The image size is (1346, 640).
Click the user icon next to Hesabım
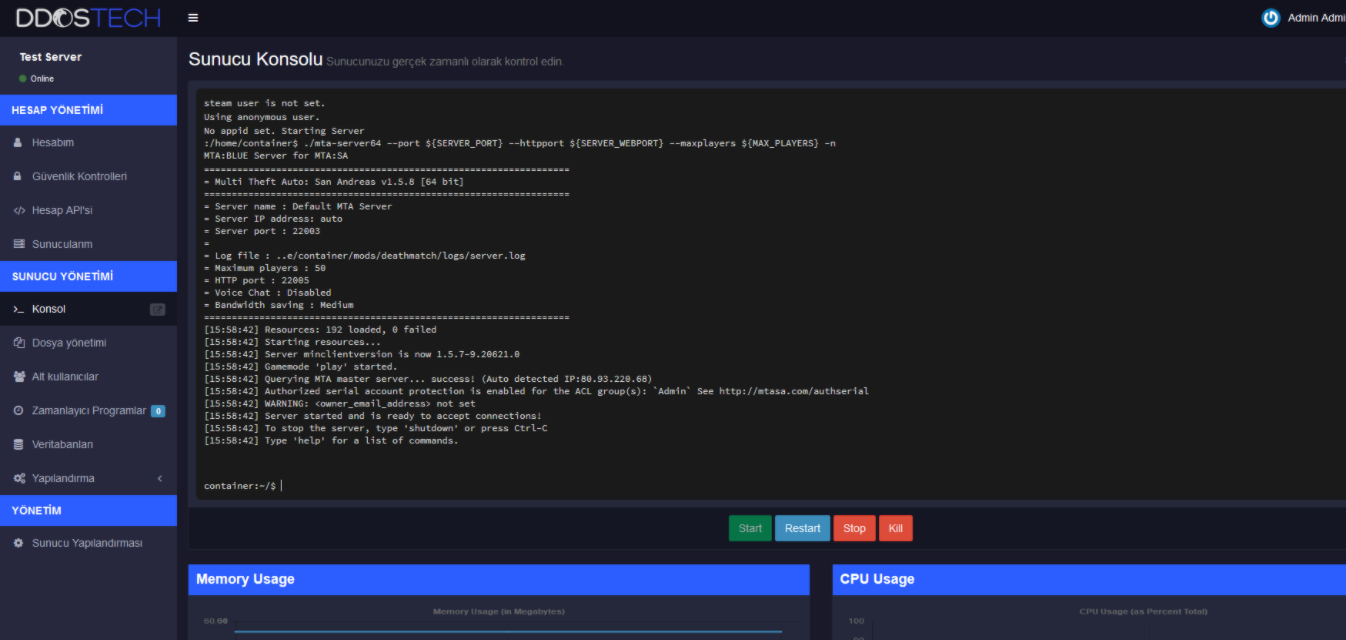tap(18, 143)
